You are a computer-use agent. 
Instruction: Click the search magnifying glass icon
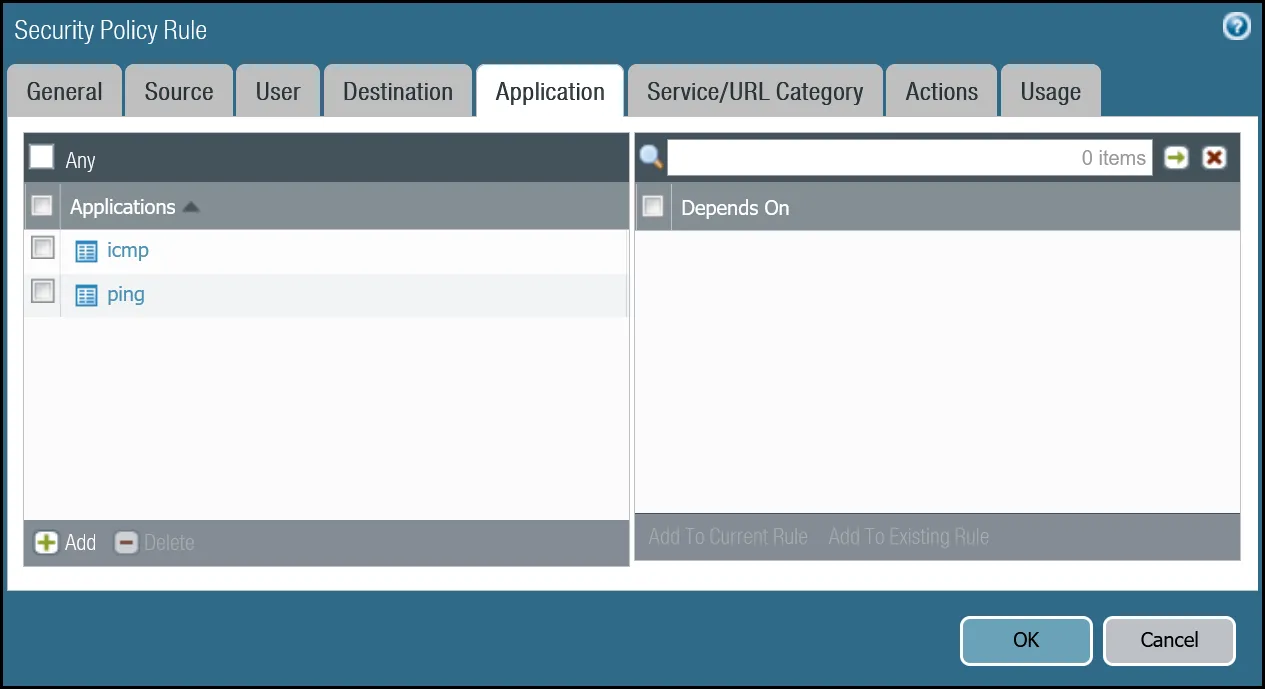(x=651, y=157)
